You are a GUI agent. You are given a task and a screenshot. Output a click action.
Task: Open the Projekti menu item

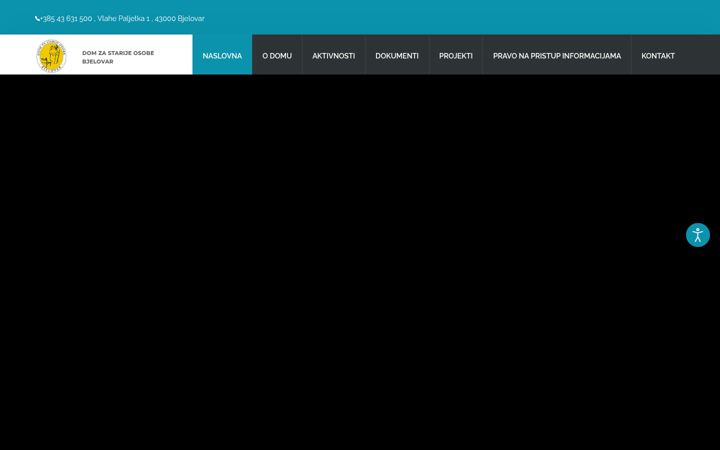coord(456,55)
